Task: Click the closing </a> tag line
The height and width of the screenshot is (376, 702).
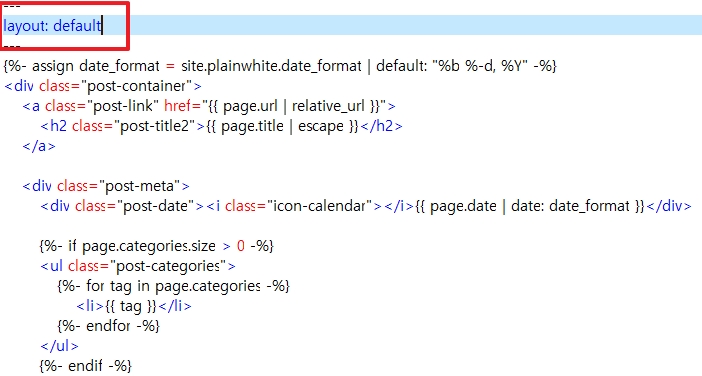Action: pyautogui.click(x=39, y=146)
